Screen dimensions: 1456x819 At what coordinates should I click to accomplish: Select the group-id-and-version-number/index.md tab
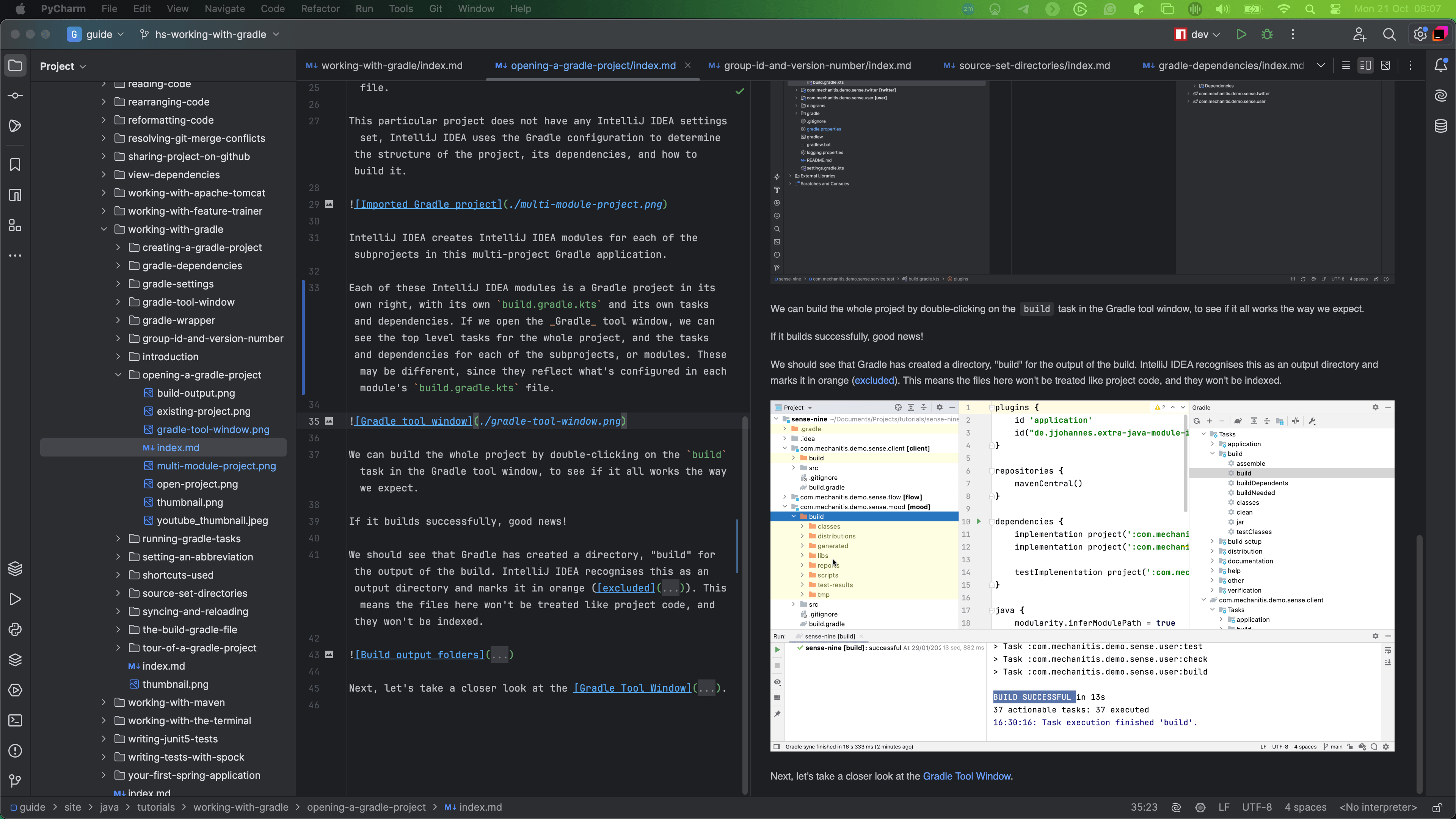coord(817,65)
